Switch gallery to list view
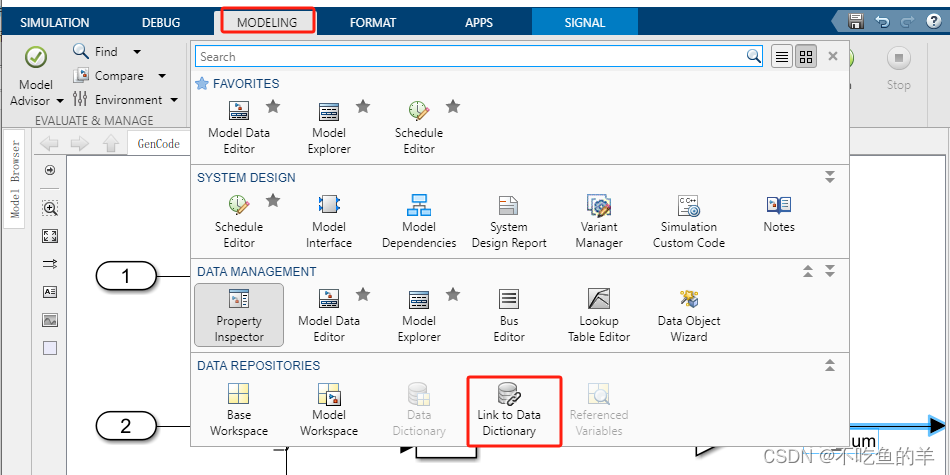Screen dimensions: 950x475 tap(782, 57)
